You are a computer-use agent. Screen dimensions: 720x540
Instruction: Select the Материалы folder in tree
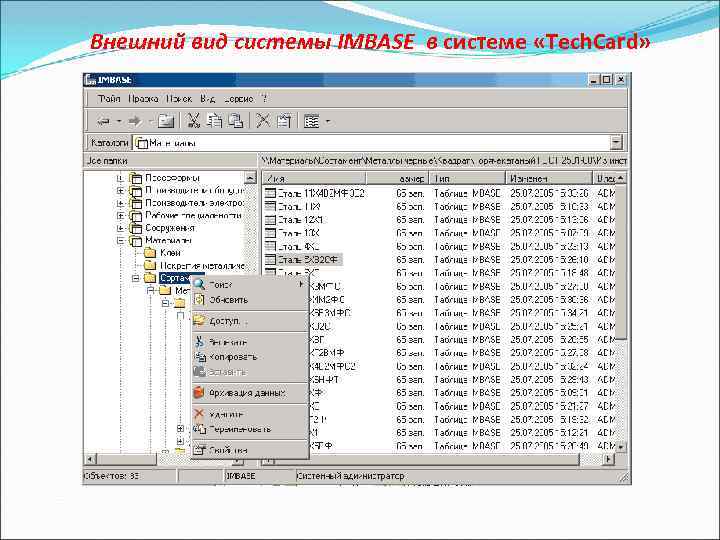tap(169, 240)
